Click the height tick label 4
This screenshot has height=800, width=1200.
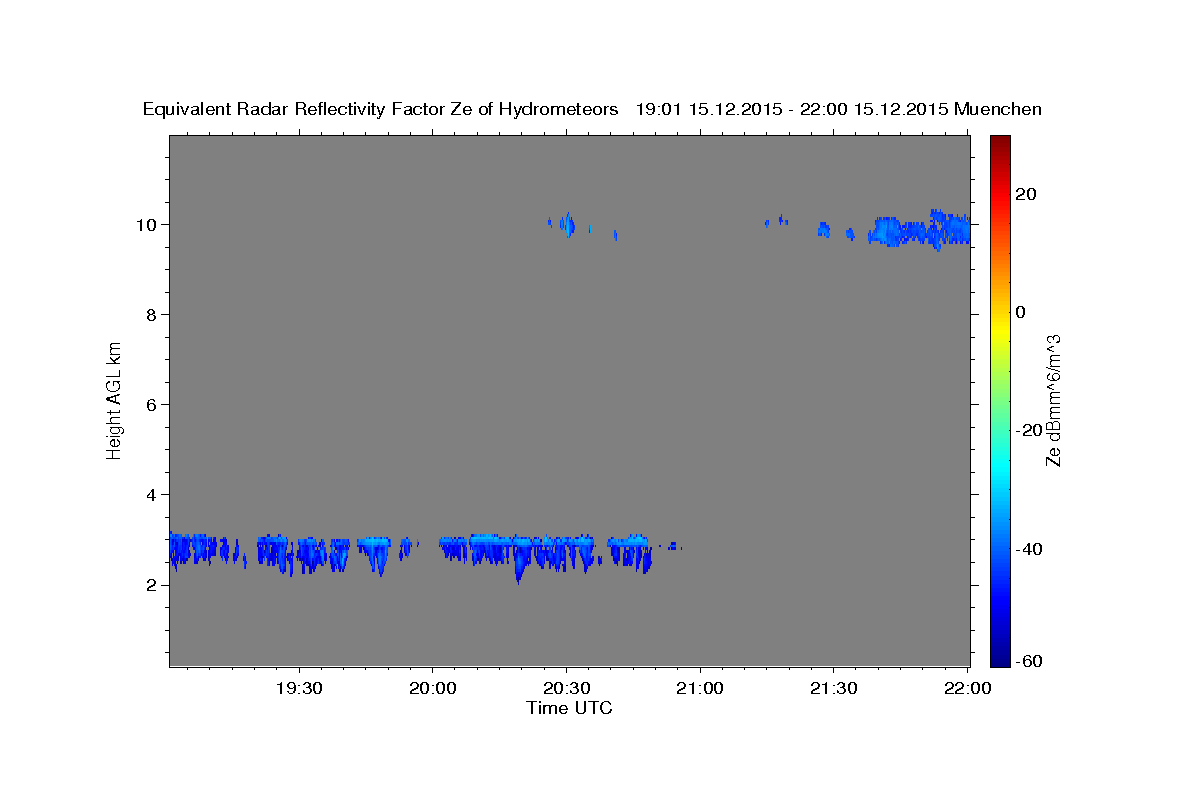point(149,495)
